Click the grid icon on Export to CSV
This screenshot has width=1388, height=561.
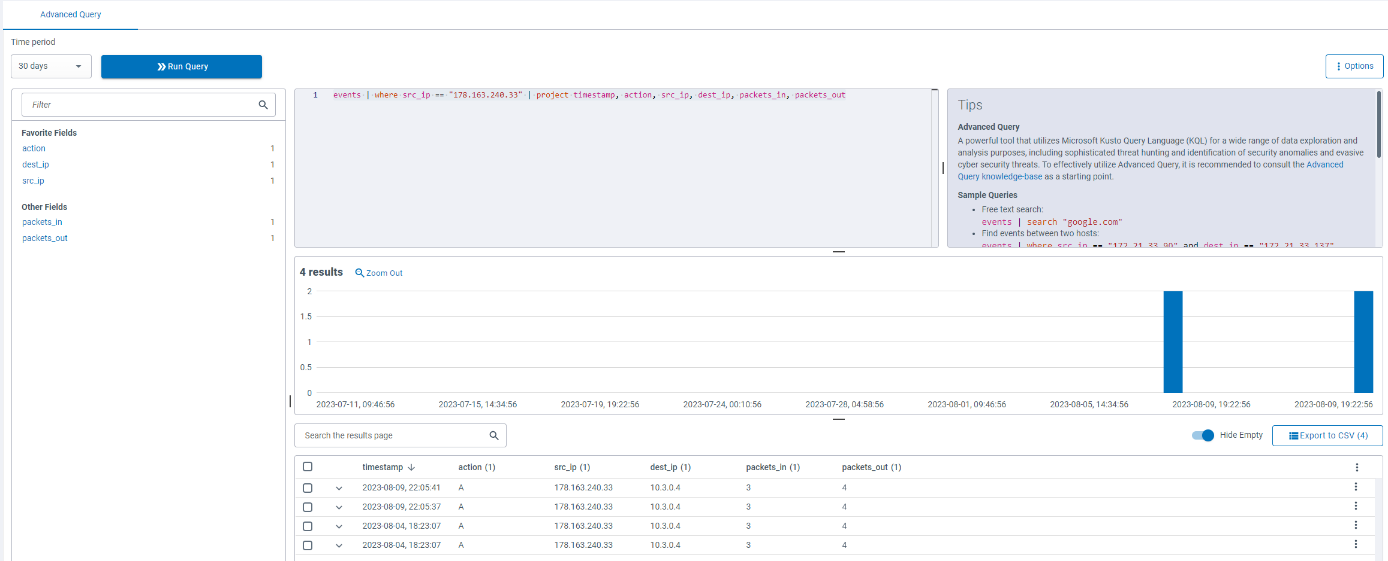[1293, 436]
